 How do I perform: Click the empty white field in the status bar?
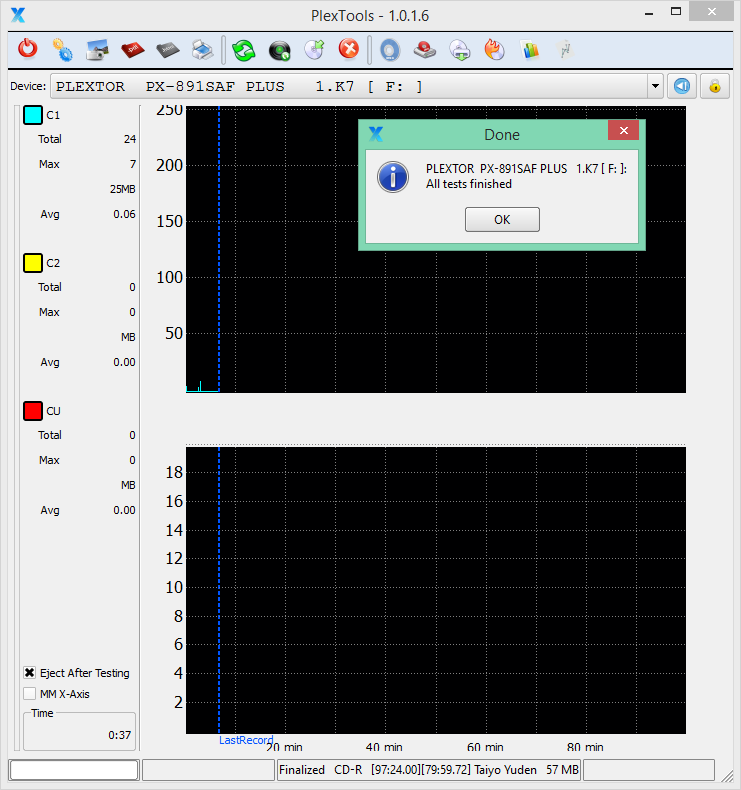[74, 770]
